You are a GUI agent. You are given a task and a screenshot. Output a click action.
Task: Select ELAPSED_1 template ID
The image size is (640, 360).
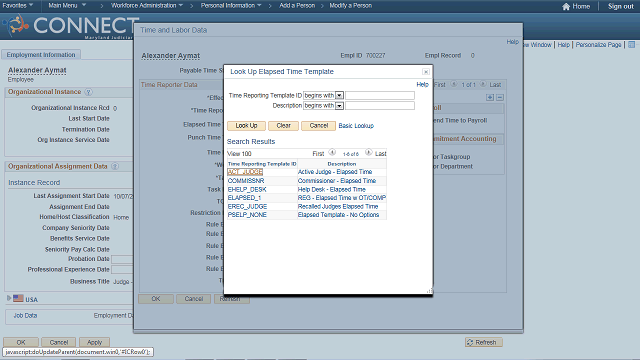point(244,198)
